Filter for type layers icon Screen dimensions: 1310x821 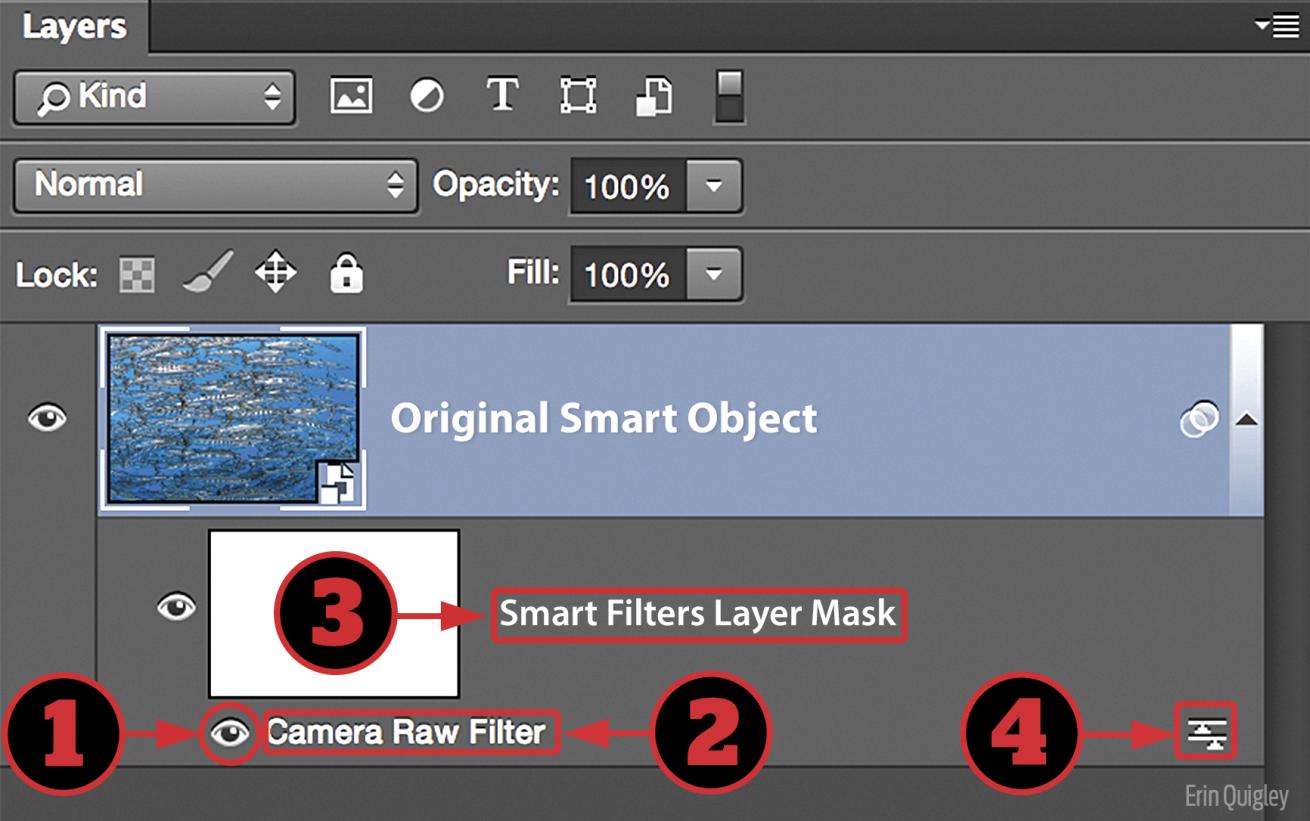pos(502,97)
